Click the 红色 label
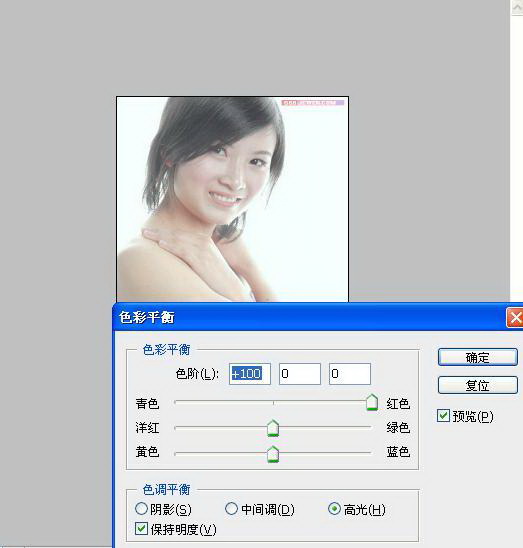 pos(398,404)
